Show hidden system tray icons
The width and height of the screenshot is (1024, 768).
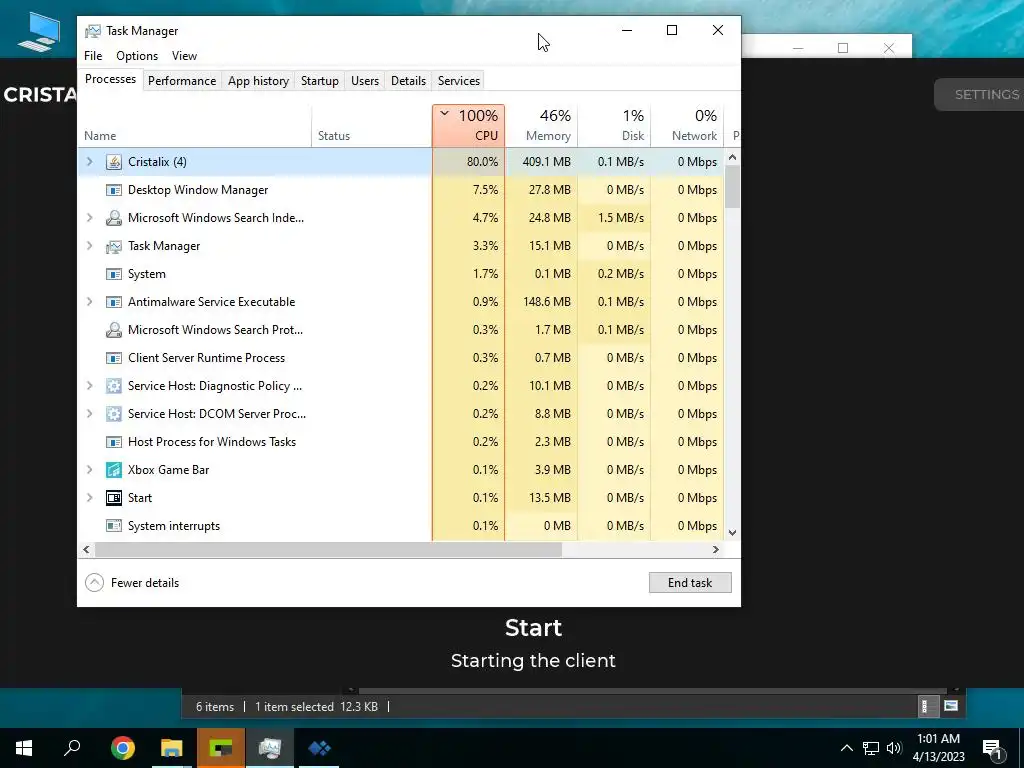[x=846, y=748]
